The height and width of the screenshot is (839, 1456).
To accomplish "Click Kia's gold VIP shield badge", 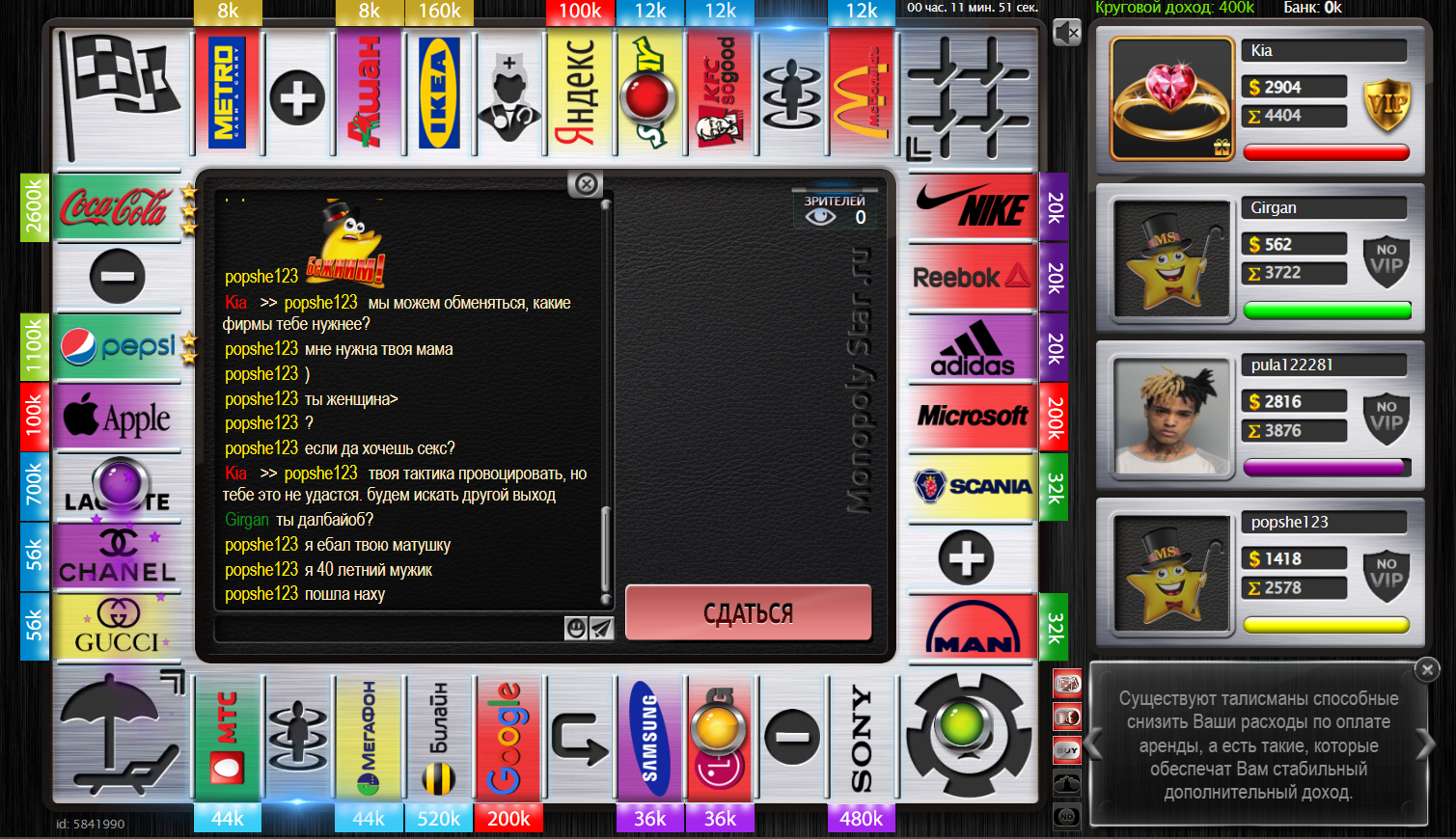I will (x=1387, y=104).
